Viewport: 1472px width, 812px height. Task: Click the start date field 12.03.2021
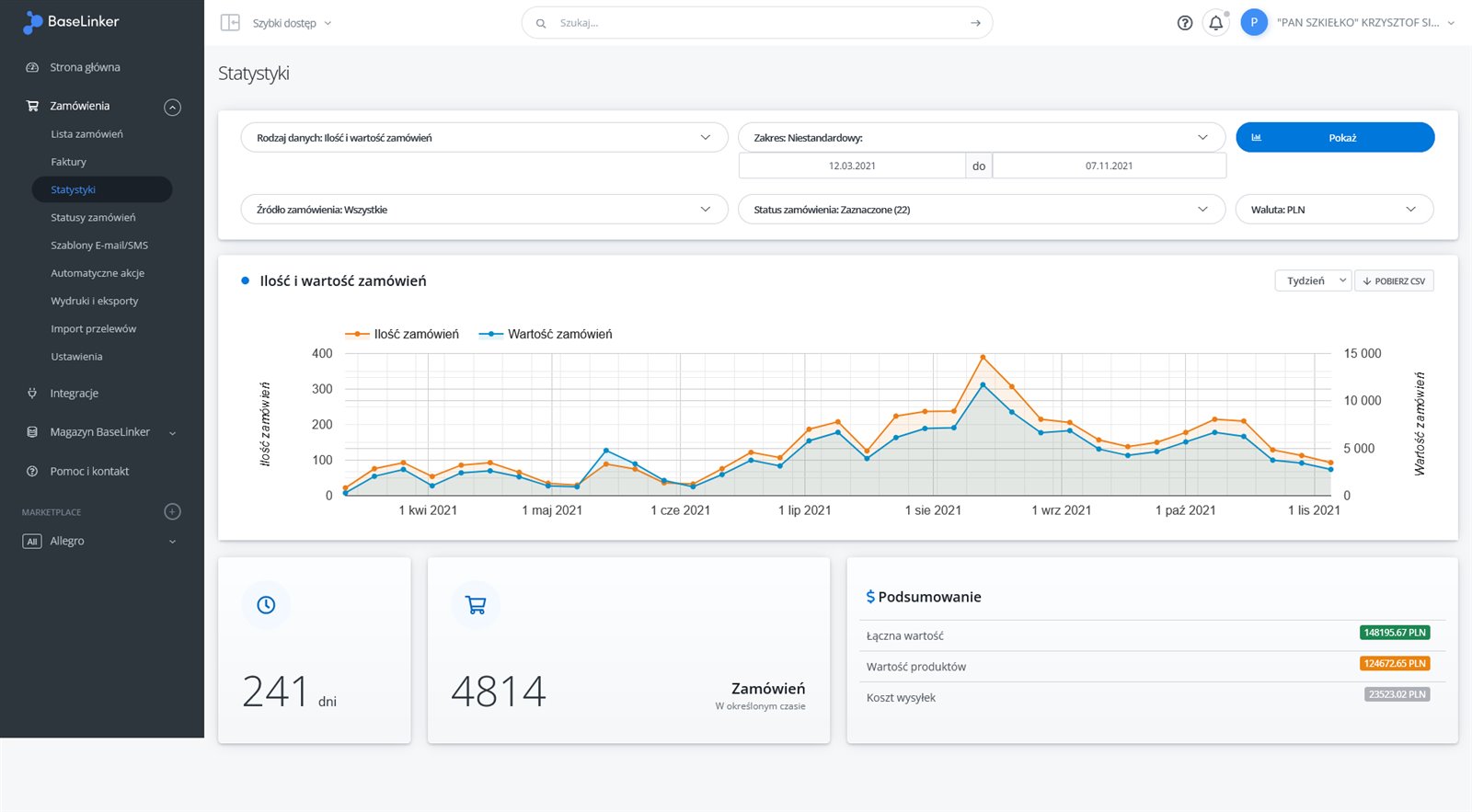point(852,166)
